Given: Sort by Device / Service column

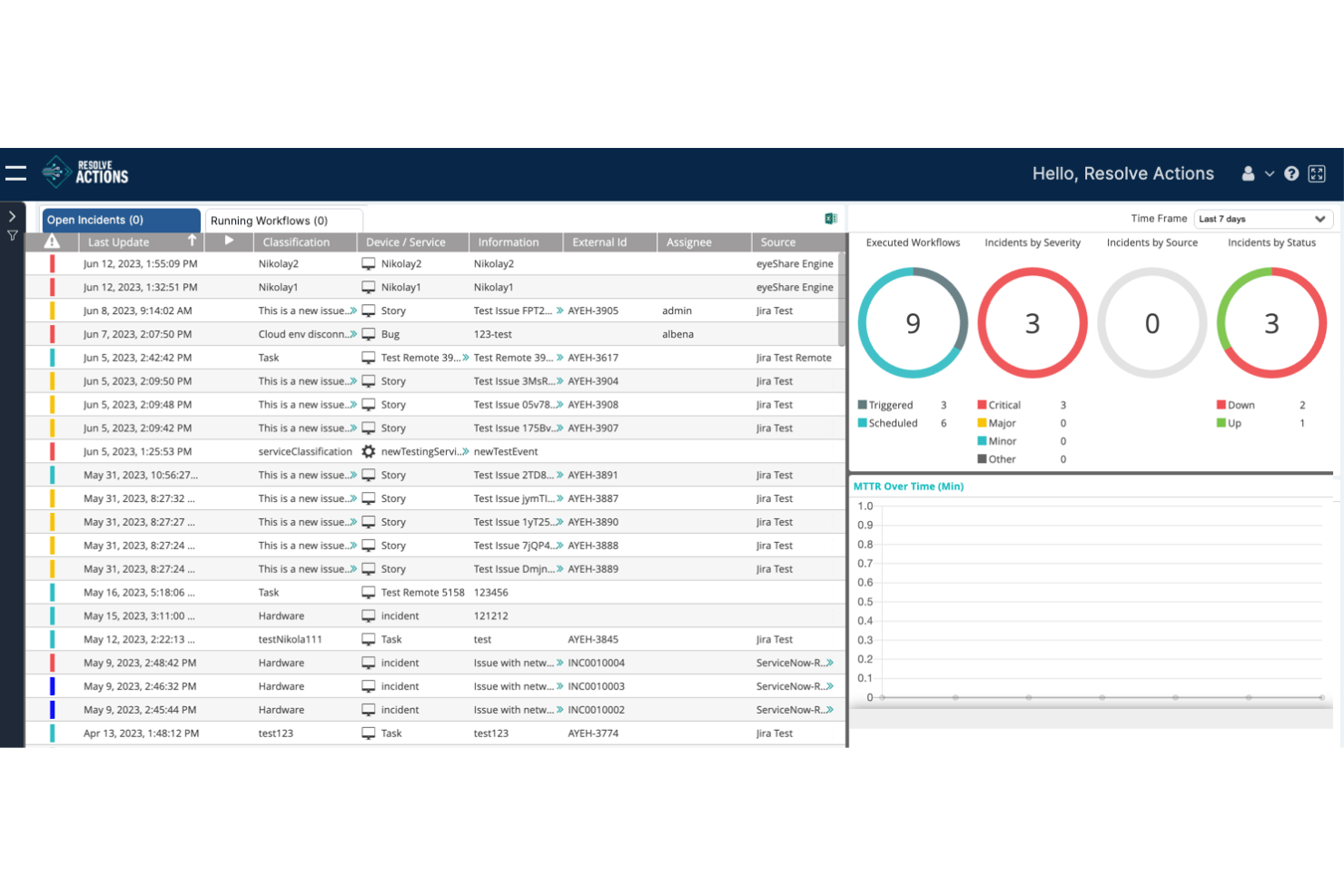Looking at the screenshot, I should tap(413, 242).
